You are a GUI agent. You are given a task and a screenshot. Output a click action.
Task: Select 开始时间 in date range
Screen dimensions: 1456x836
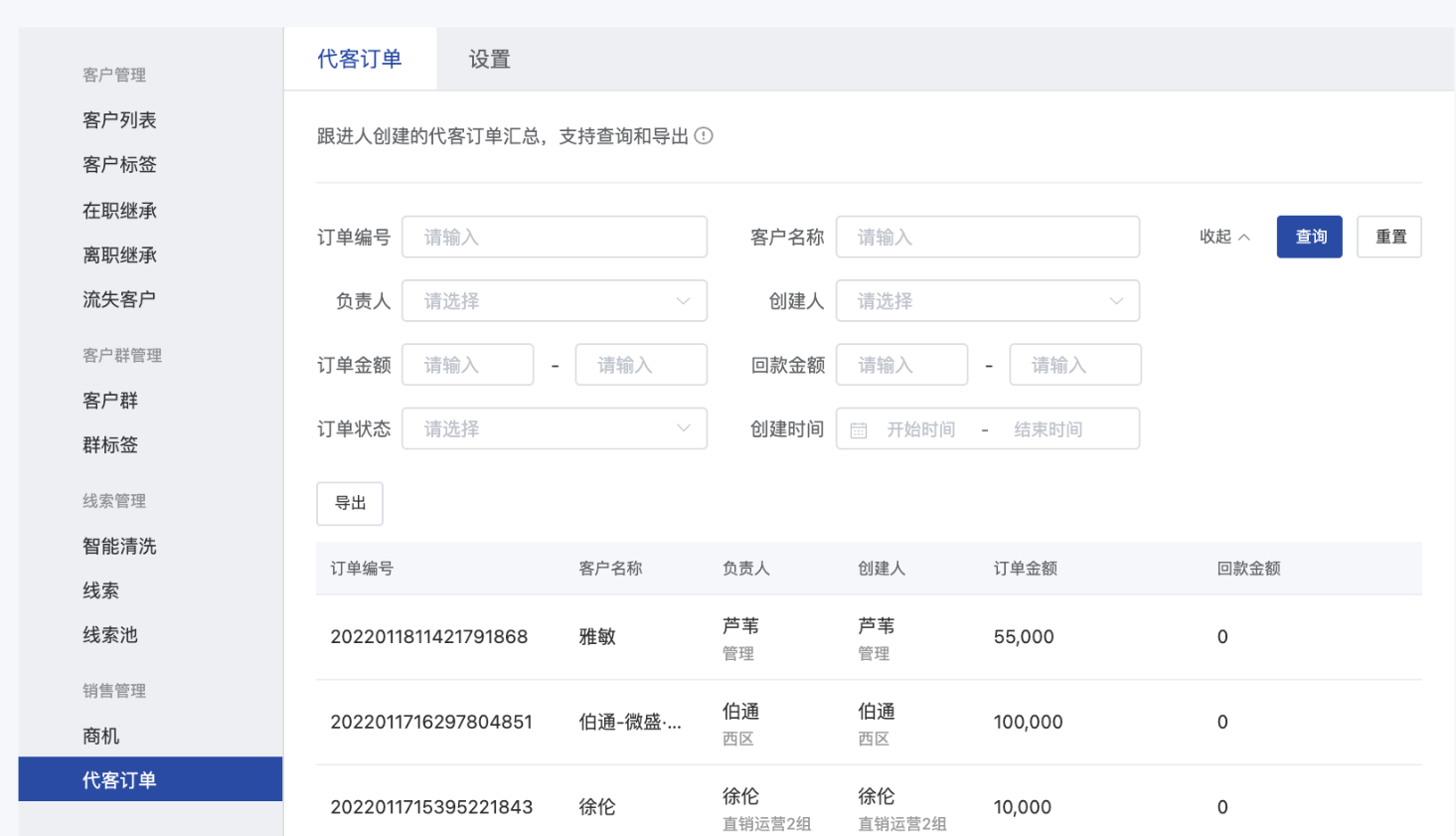[x=921, y=429]
